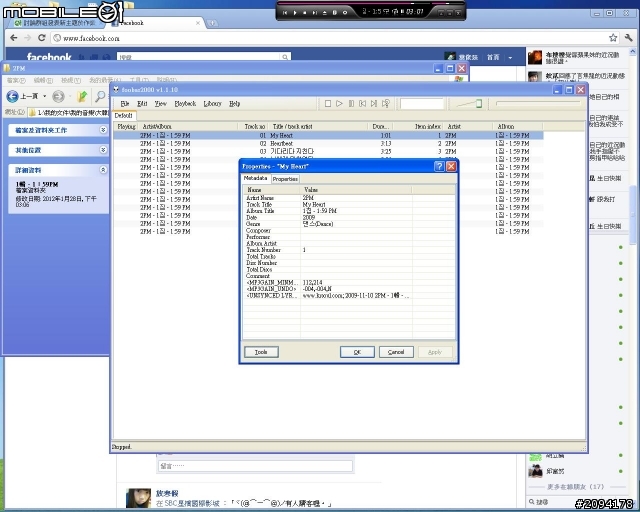Select track 01 My Heart in playlist
Screen dimensions: 640x512
(x=328, y=136)
